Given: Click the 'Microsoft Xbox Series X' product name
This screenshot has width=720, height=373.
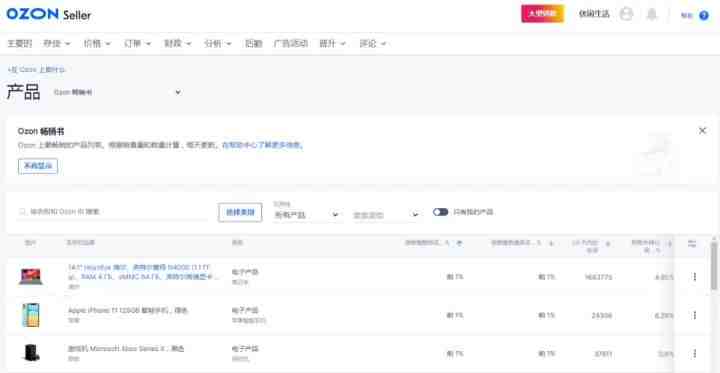Looking at the screenshot, I should pyautogui.click(x=126, y=349).
